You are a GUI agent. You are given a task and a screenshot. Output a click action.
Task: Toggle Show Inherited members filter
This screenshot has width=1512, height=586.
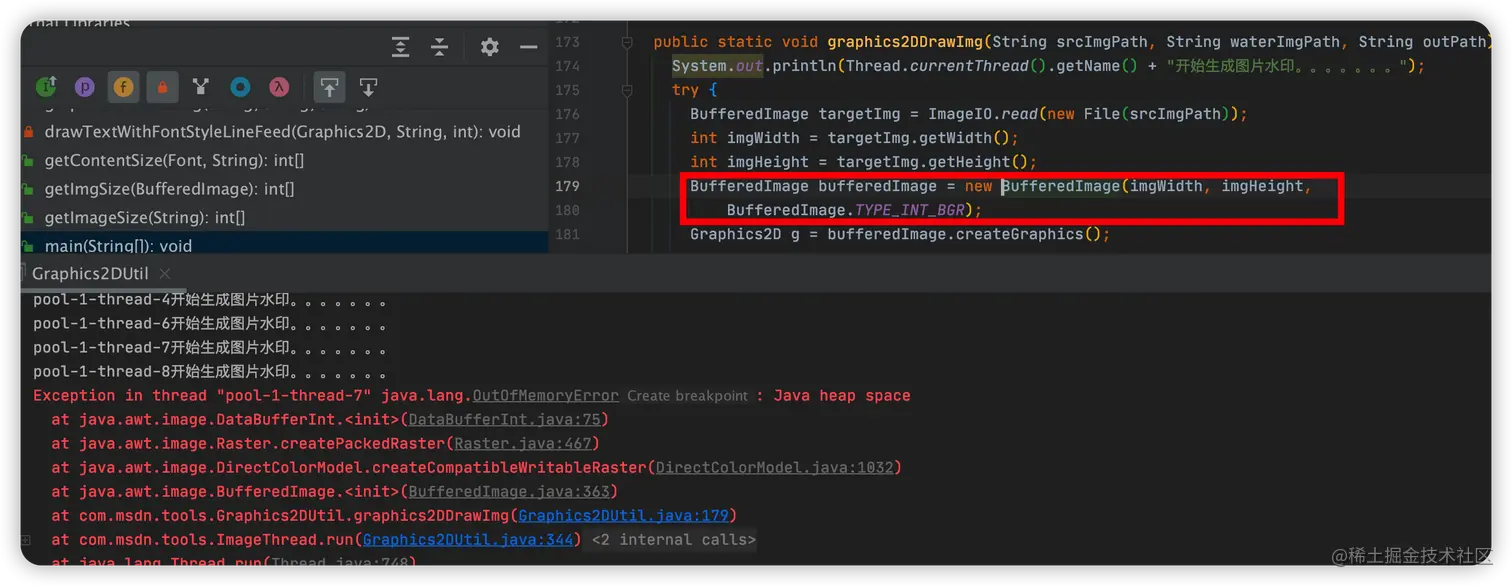[x=46, y=87]
